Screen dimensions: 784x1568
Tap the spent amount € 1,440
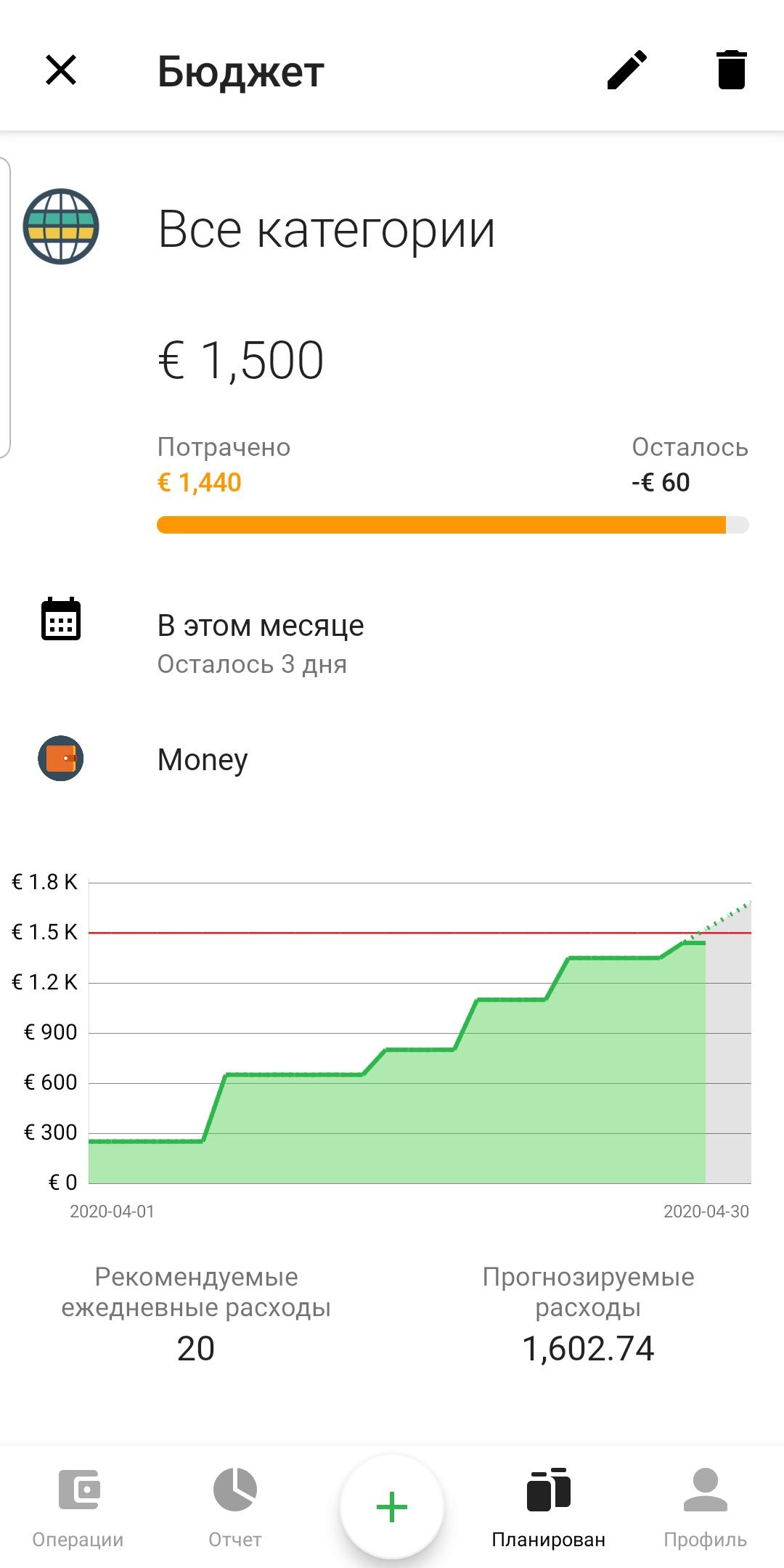tap(200, 483)
